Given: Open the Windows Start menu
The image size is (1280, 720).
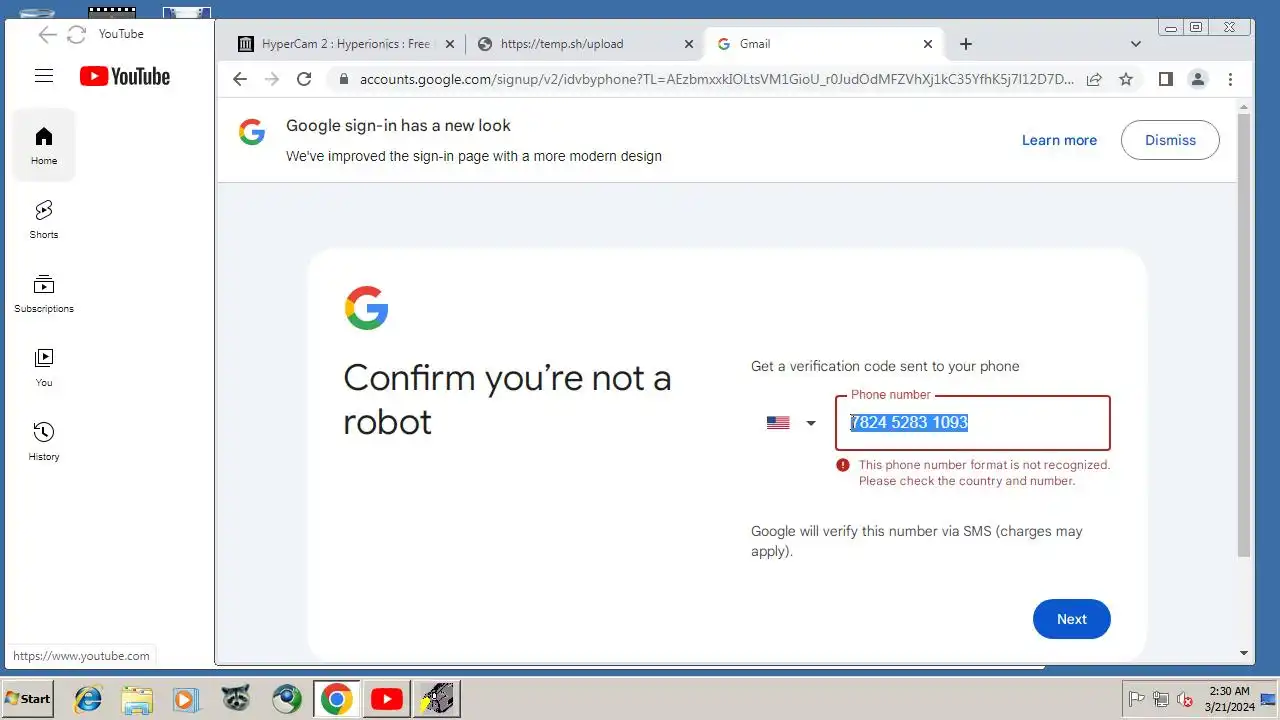Looking at the screenshot, I should pyautogui.click(x=27, y=698).
